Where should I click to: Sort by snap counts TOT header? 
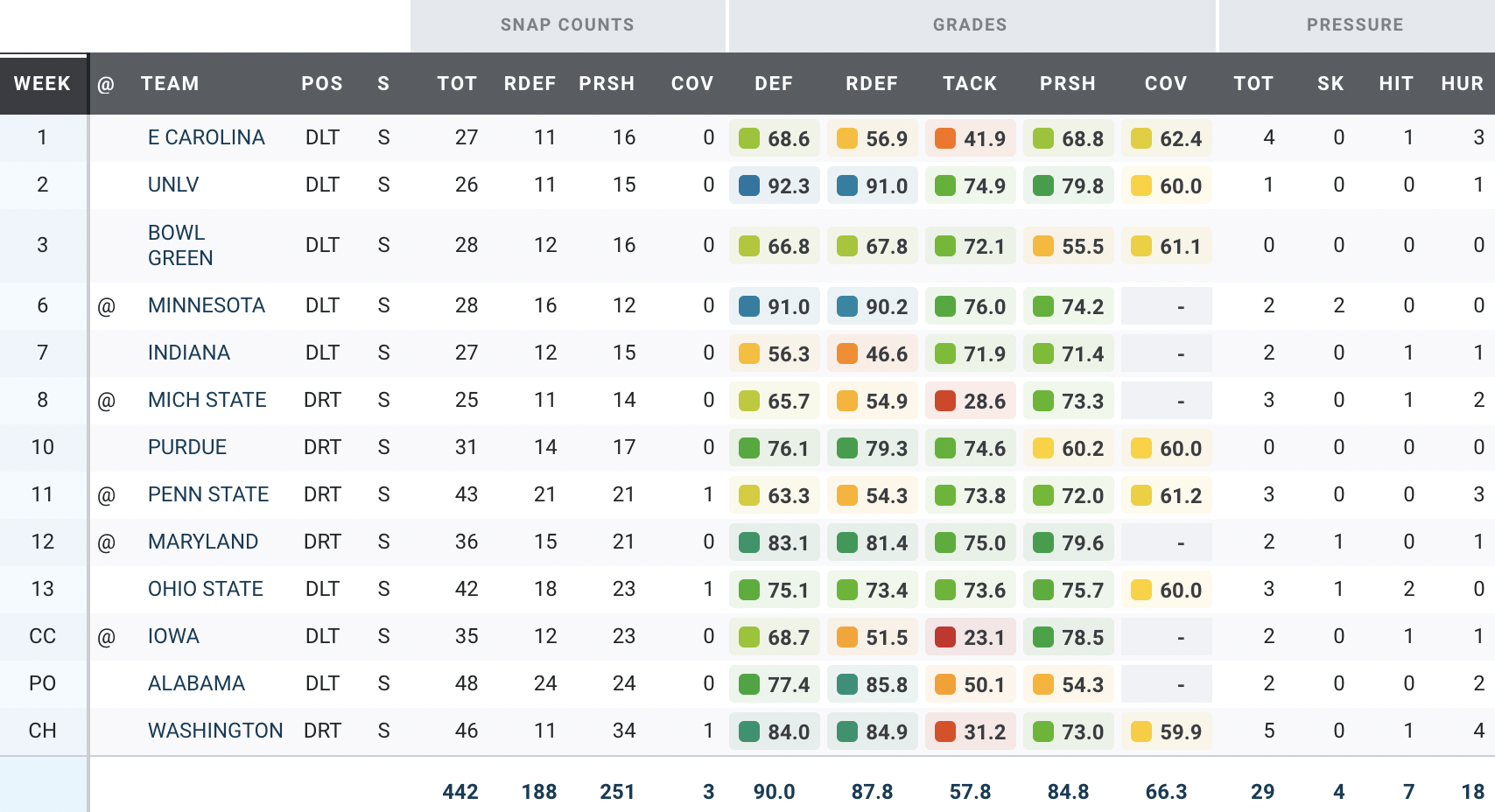[x=457, y=84]
